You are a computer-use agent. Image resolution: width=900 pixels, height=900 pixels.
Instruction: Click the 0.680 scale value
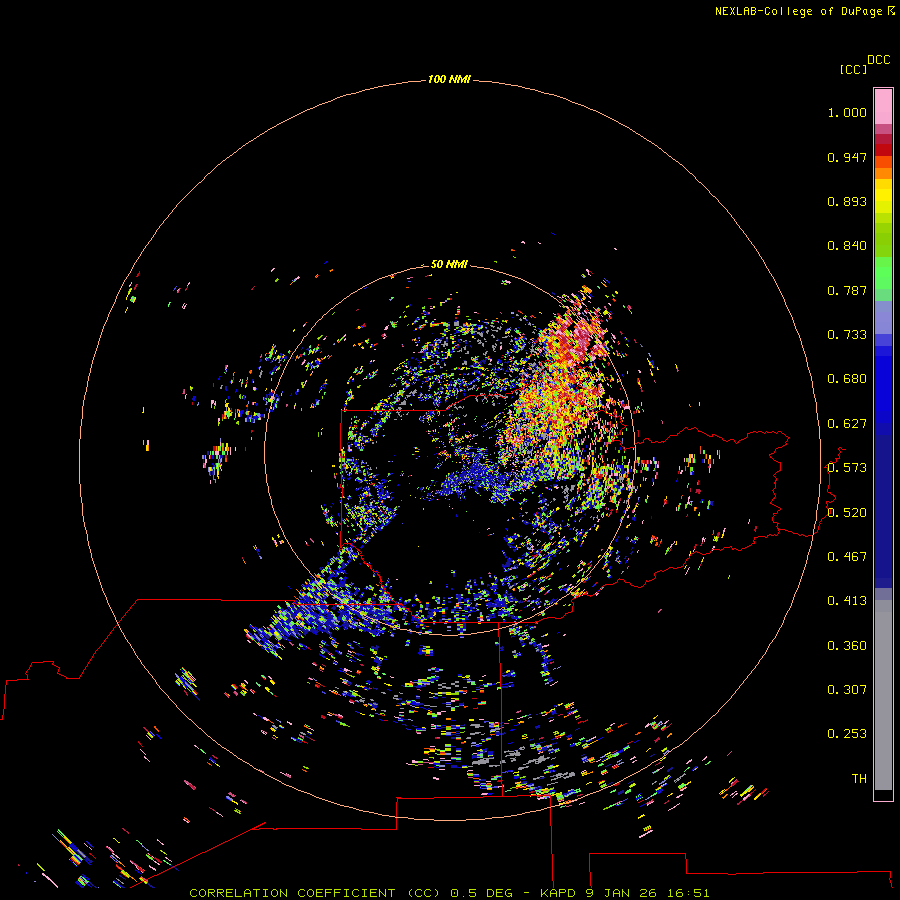847,379
